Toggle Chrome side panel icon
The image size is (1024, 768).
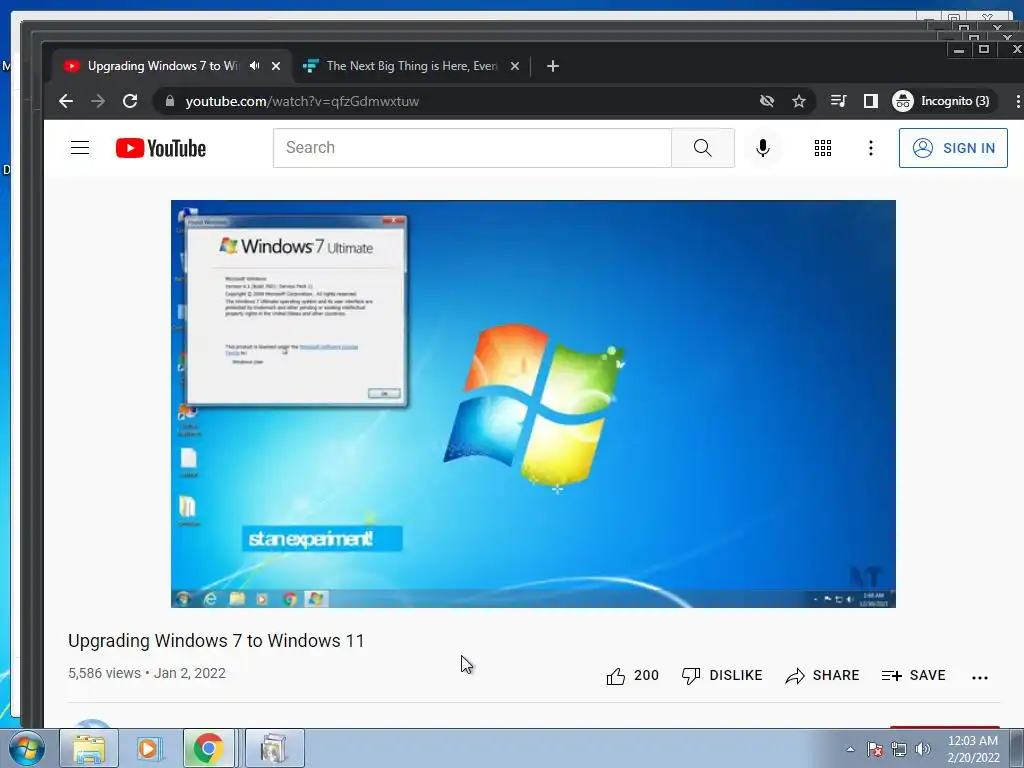[871, 101]
